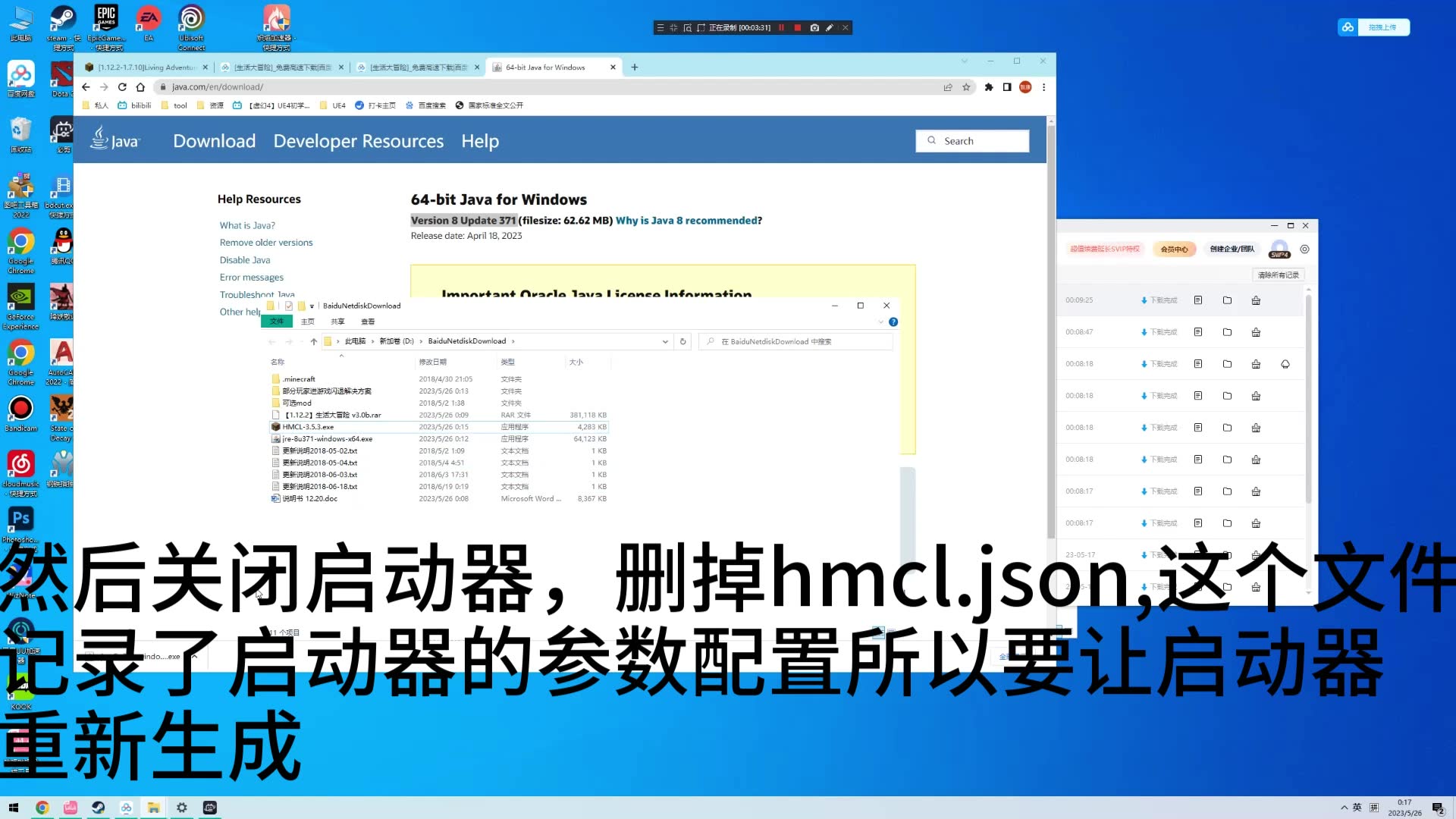The height and width of the screenshot is (819, 1456).
Task: Expand the minecraft folder in file explorer
Action: [298, 378]
